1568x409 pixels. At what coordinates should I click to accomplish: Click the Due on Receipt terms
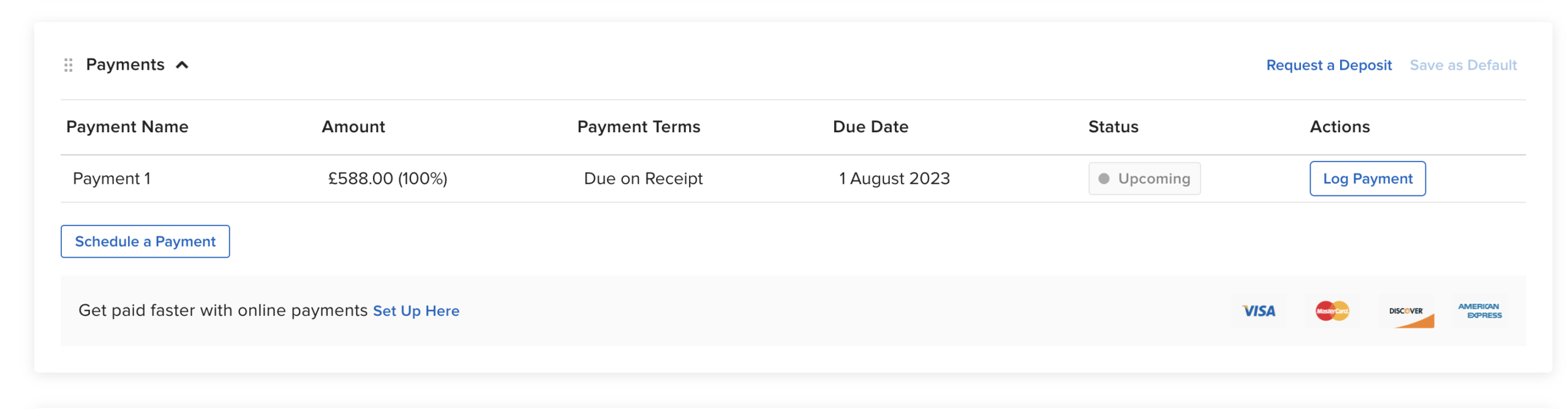[643, 179]
